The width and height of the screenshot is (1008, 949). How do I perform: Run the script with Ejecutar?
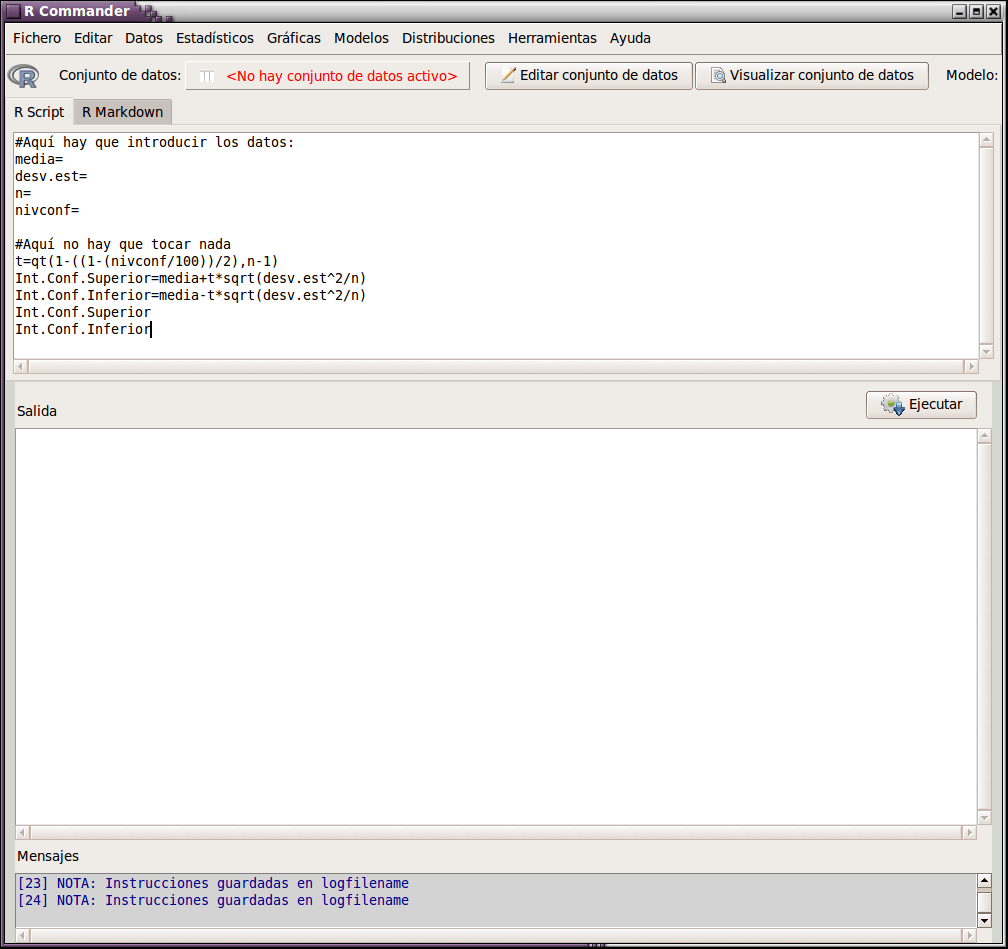point(921,405)
